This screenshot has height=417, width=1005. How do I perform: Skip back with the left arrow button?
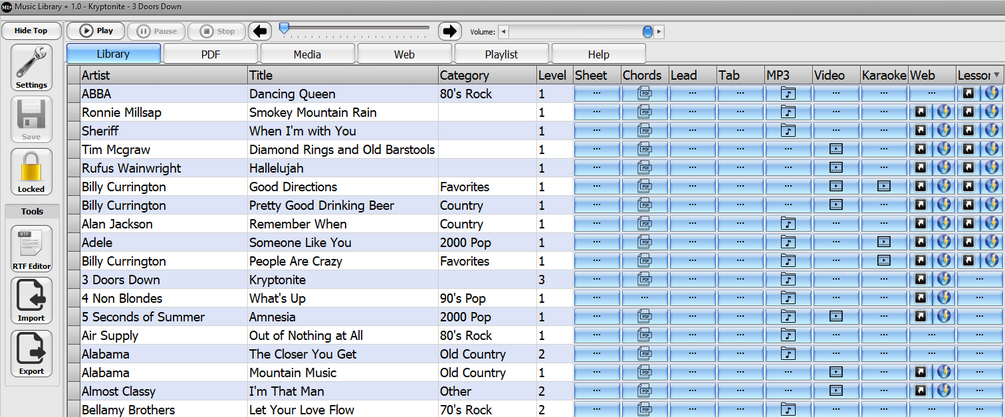[x=260, y=31]
